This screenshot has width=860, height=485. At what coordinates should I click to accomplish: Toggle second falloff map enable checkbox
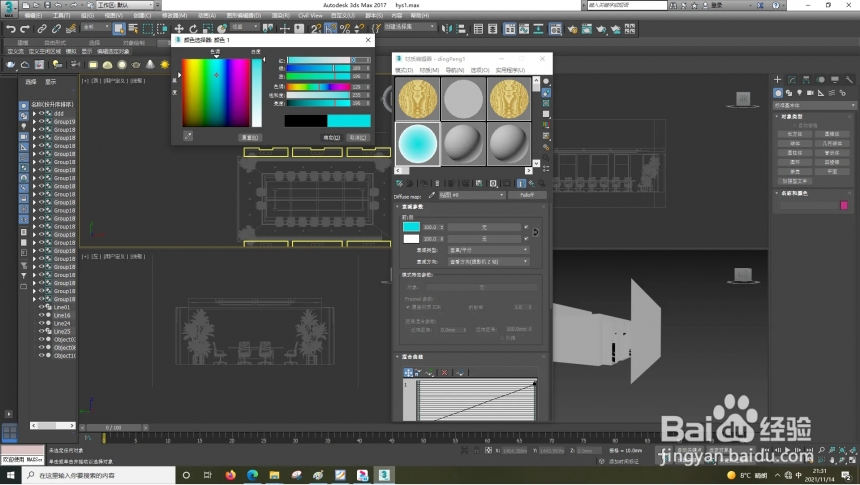(x=525, y=239)
